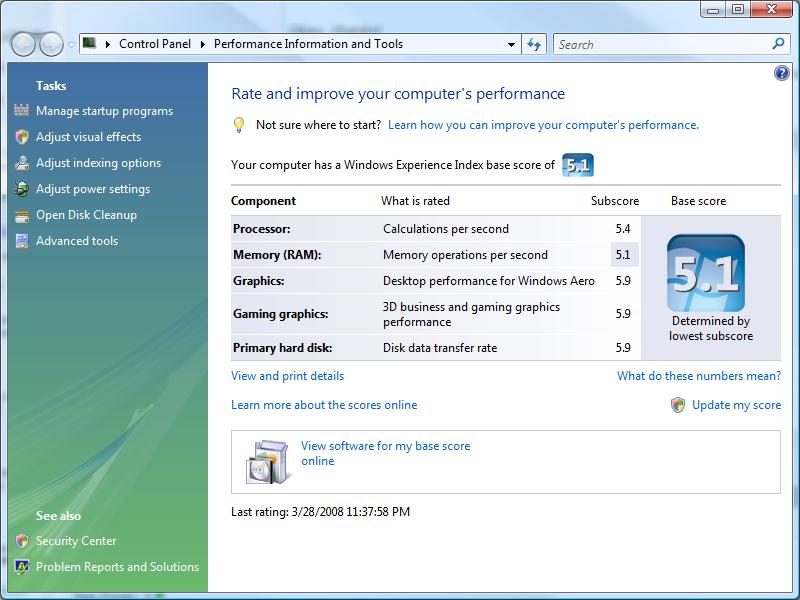Click the Advanced tools icon
800x600 pixels.
(21, 241)
